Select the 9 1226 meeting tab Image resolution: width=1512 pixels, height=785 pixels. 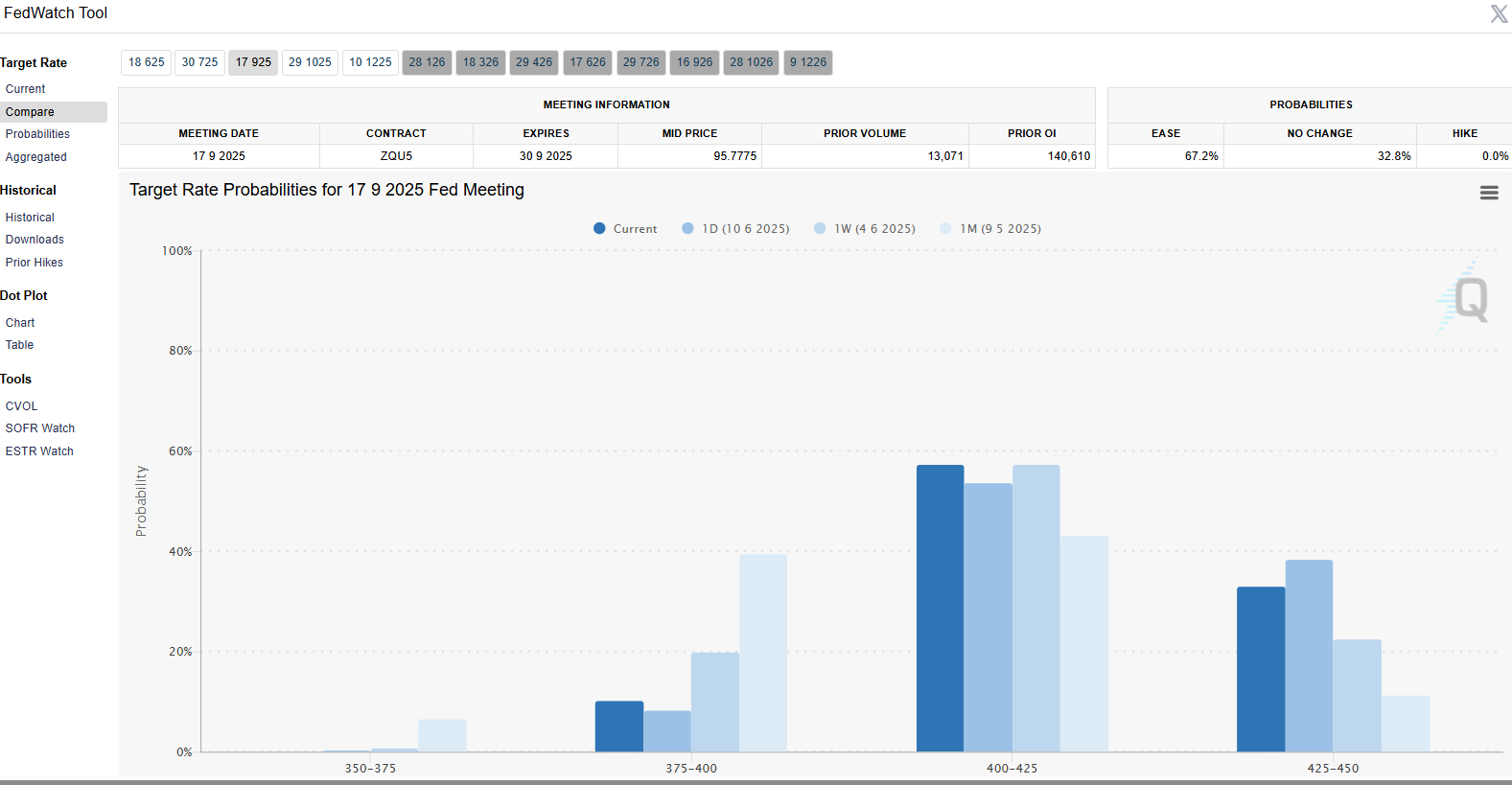tap(808, 62)
